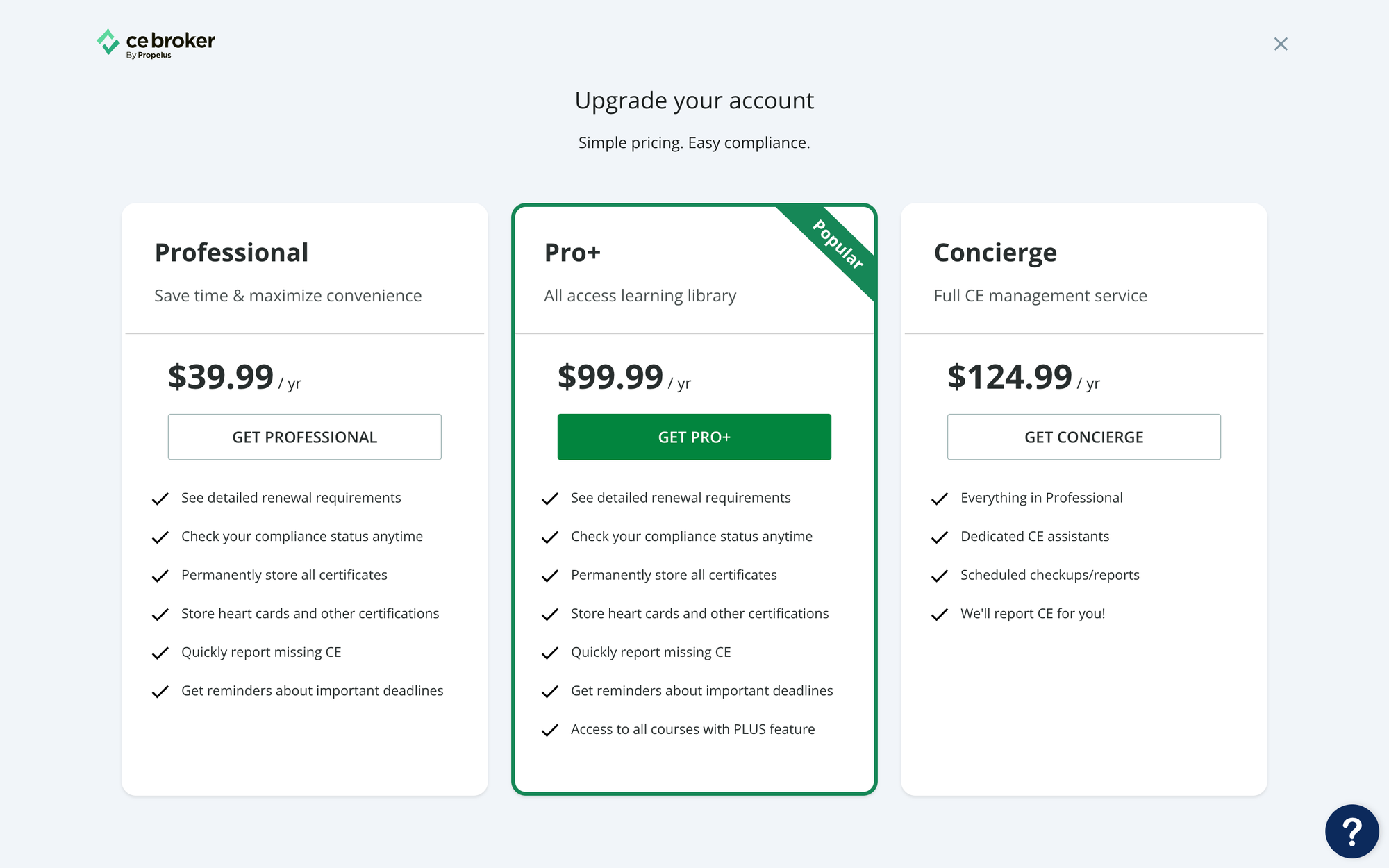
Task: Click the CE Broker logo
Action: pyautogui.click(x=156, y=43)
